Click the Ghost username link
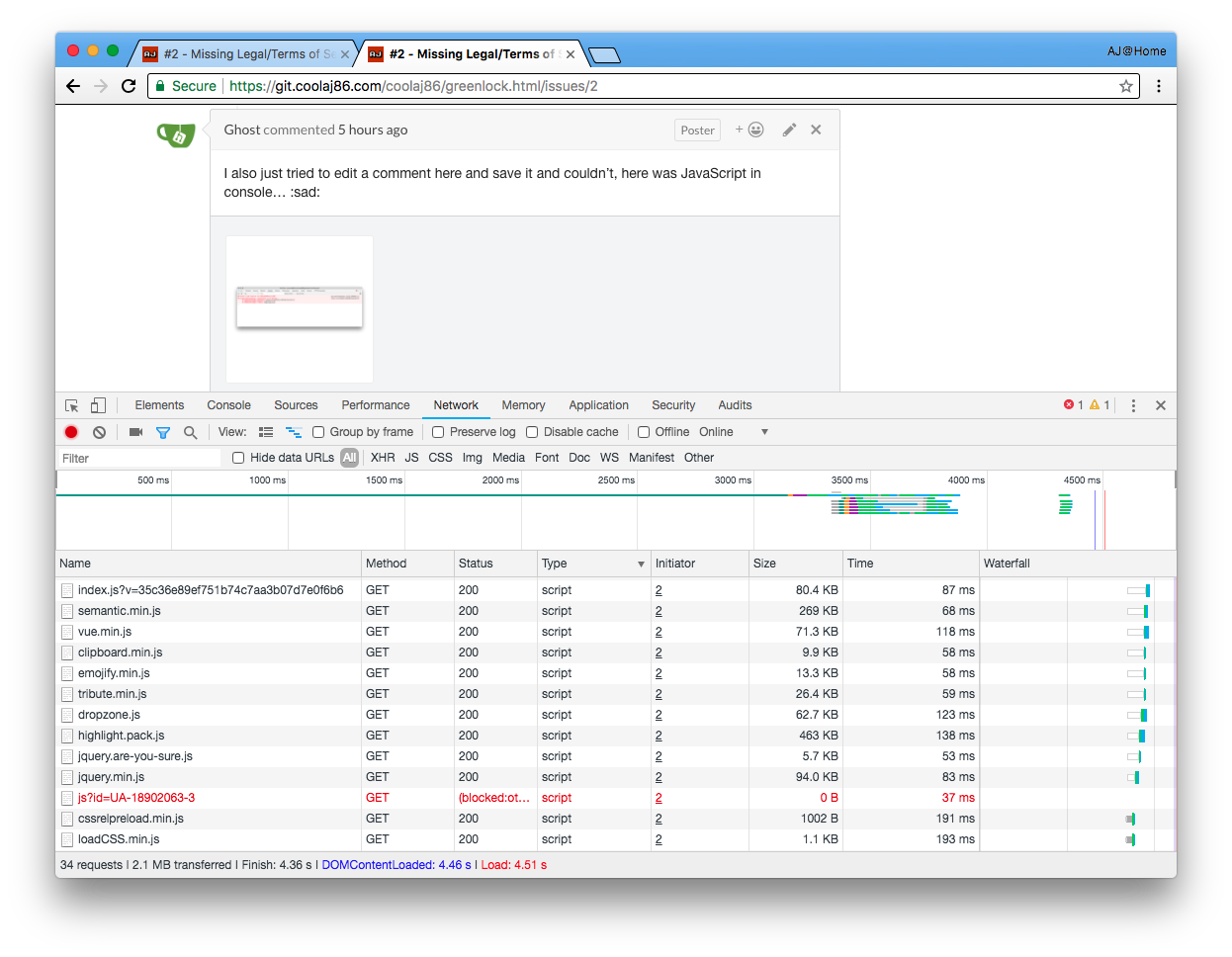Screen dimensions: 1232x957 [x=242, y=130]
